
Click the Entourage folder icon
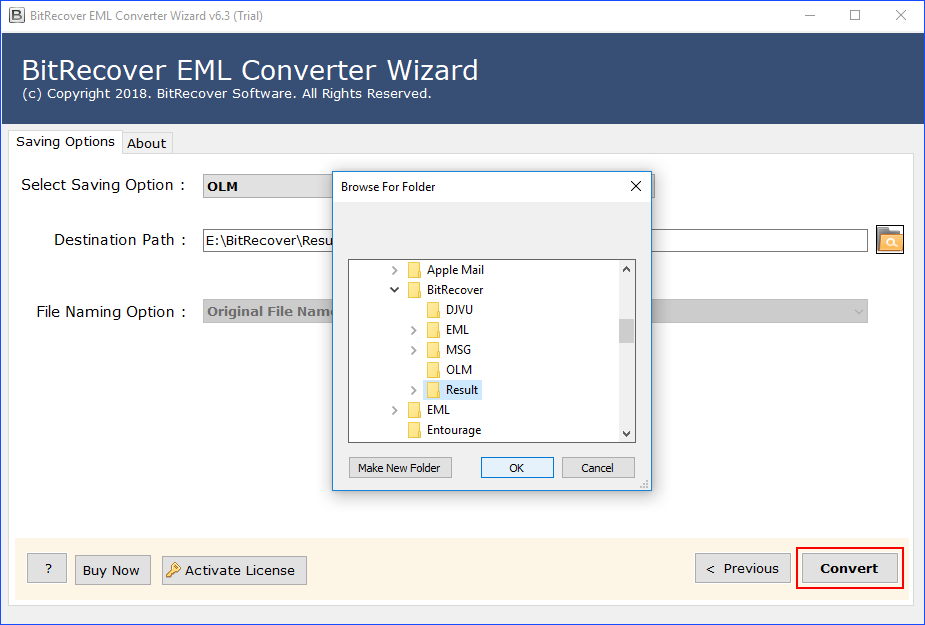tap(414, 430)
